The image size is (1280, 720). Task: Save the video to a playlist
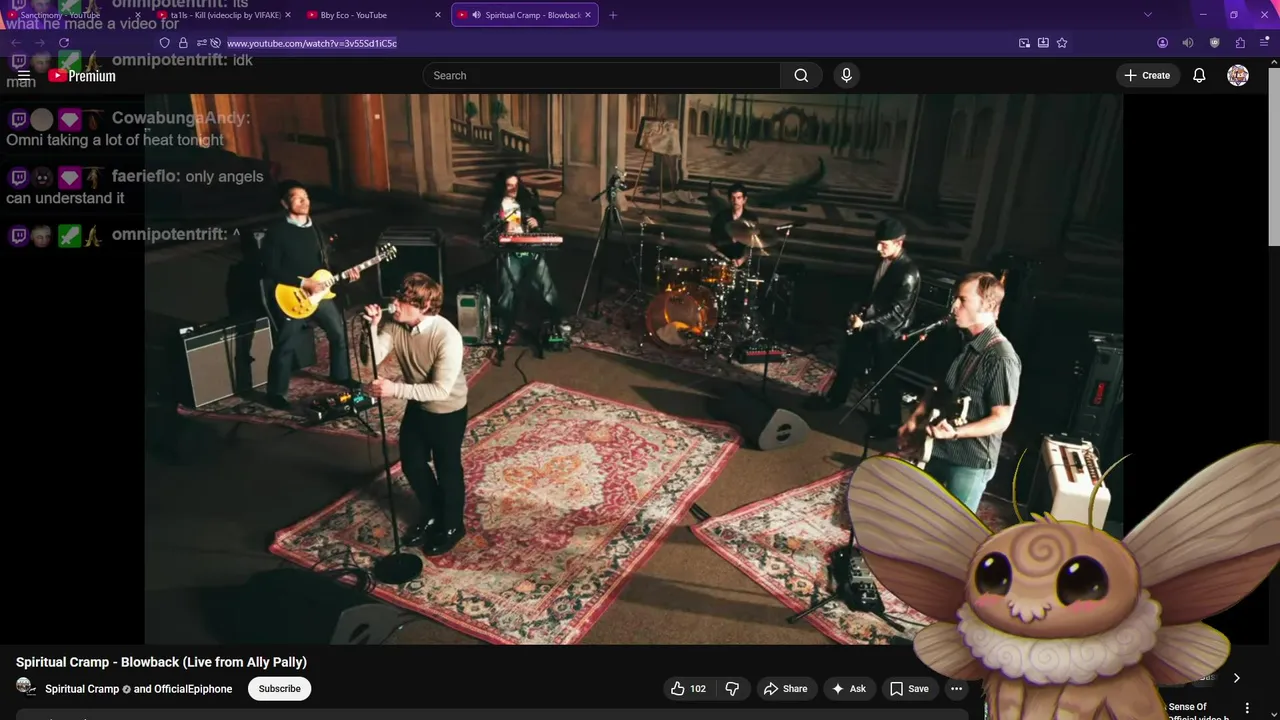[x=909, y=689]
